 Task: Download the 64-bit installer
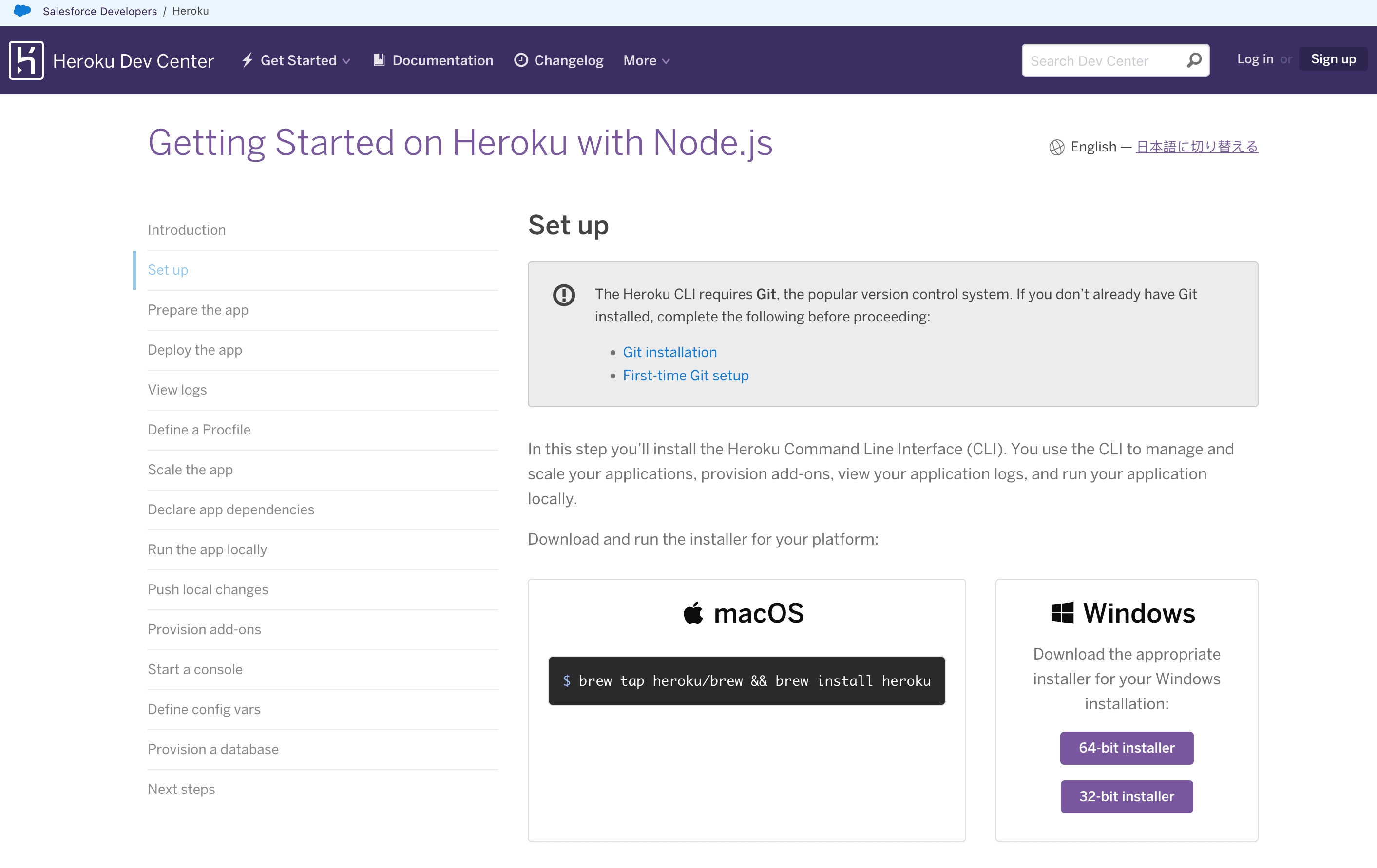(1126, 747)
